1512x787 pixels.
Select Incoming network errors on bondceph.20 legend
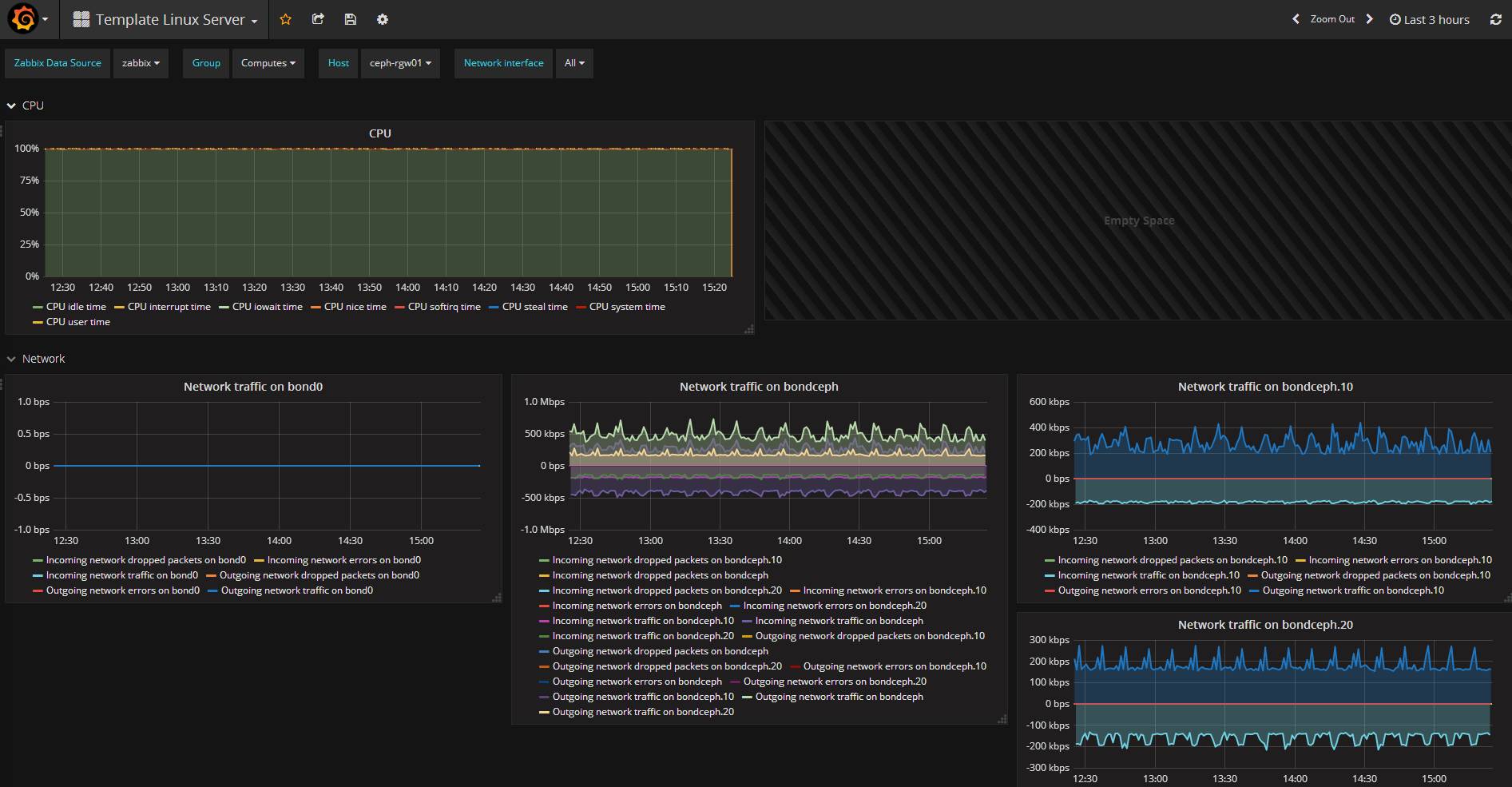point(835,606)
